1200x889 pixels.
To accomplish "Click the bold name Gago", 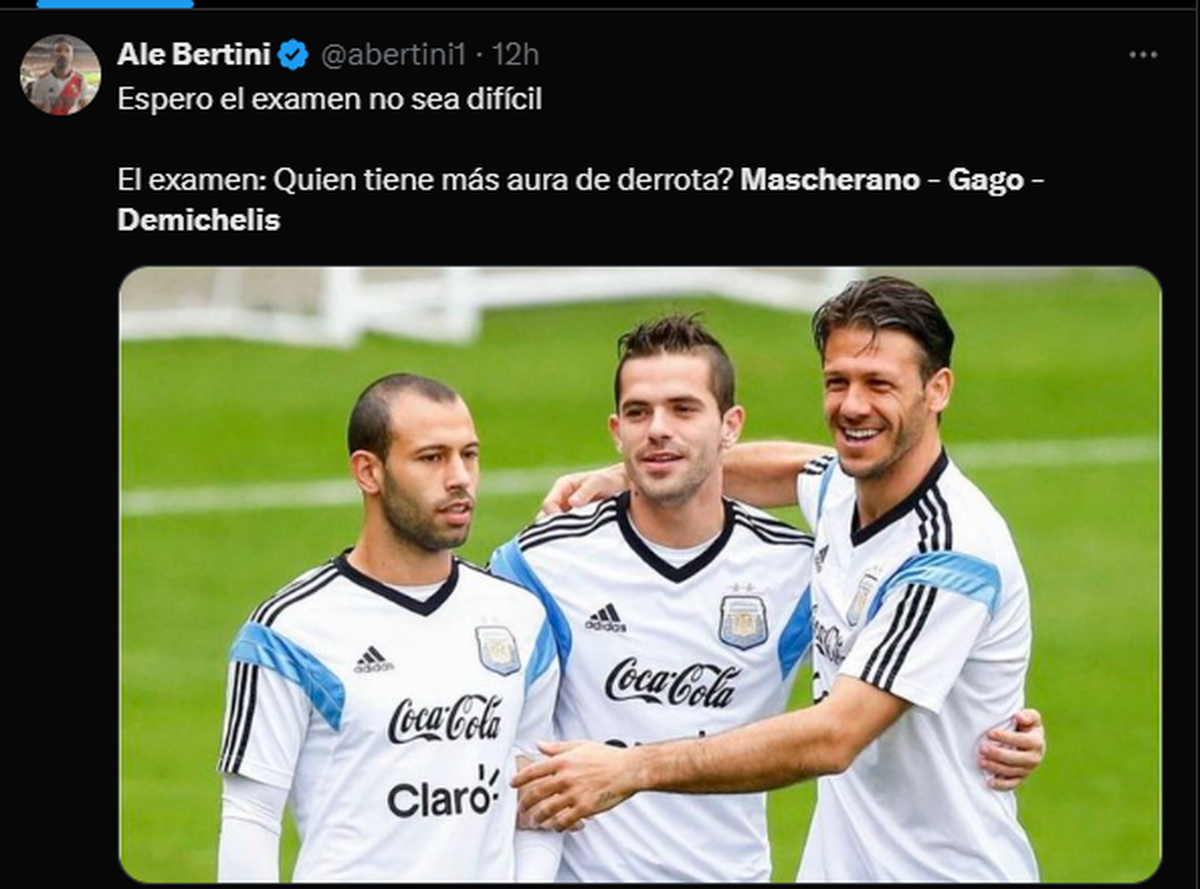I will (x=986, y=180).
